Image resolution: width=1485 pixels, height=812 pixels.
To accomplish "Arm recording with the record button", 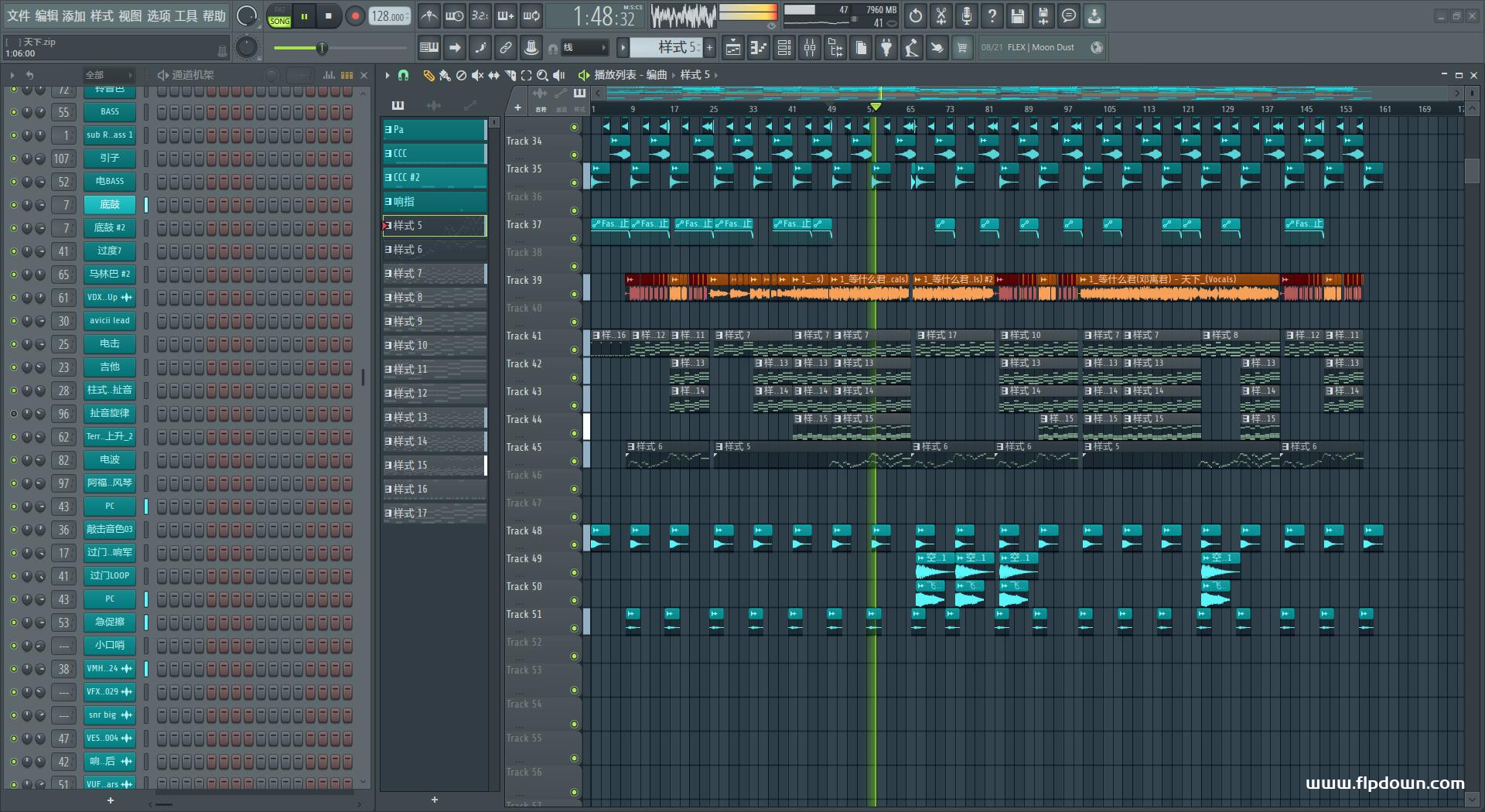I will point(355,15).
